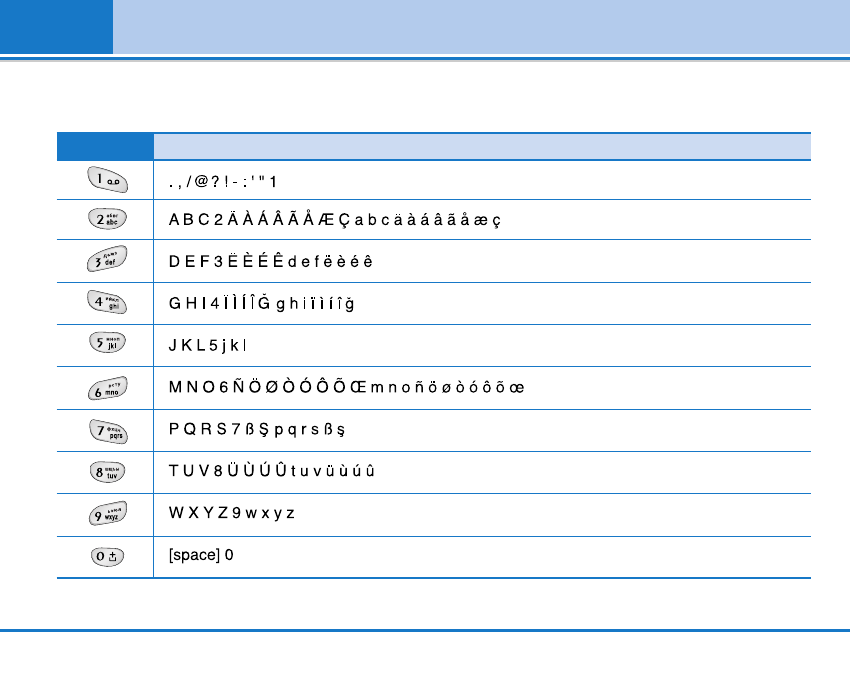The height and width of the screenshot is (680, 850).
Task: Click the [space] 0 text
Action: pos(201,555)
